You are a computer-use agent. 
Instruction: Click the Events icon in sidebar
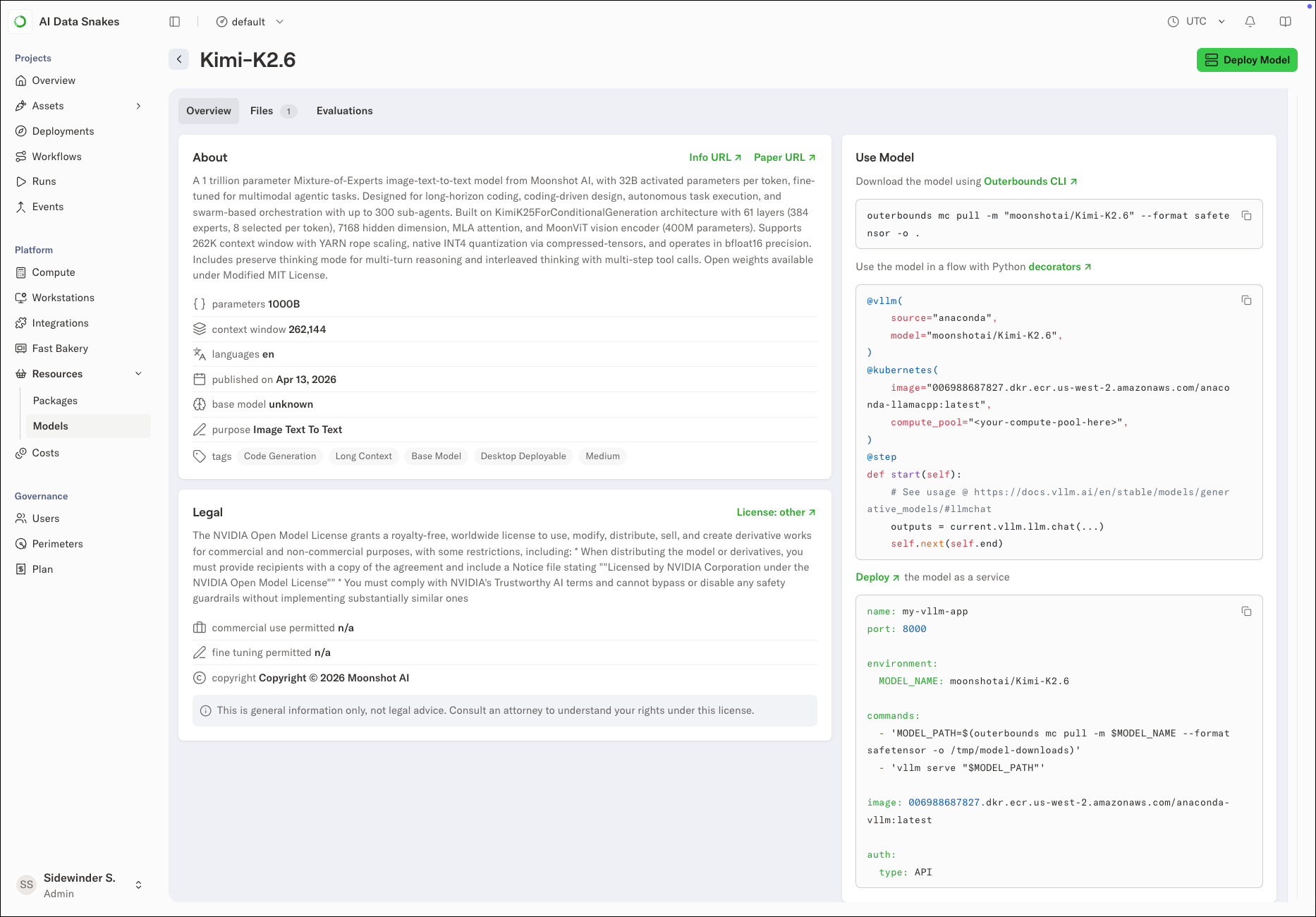[x=21, y=207]
